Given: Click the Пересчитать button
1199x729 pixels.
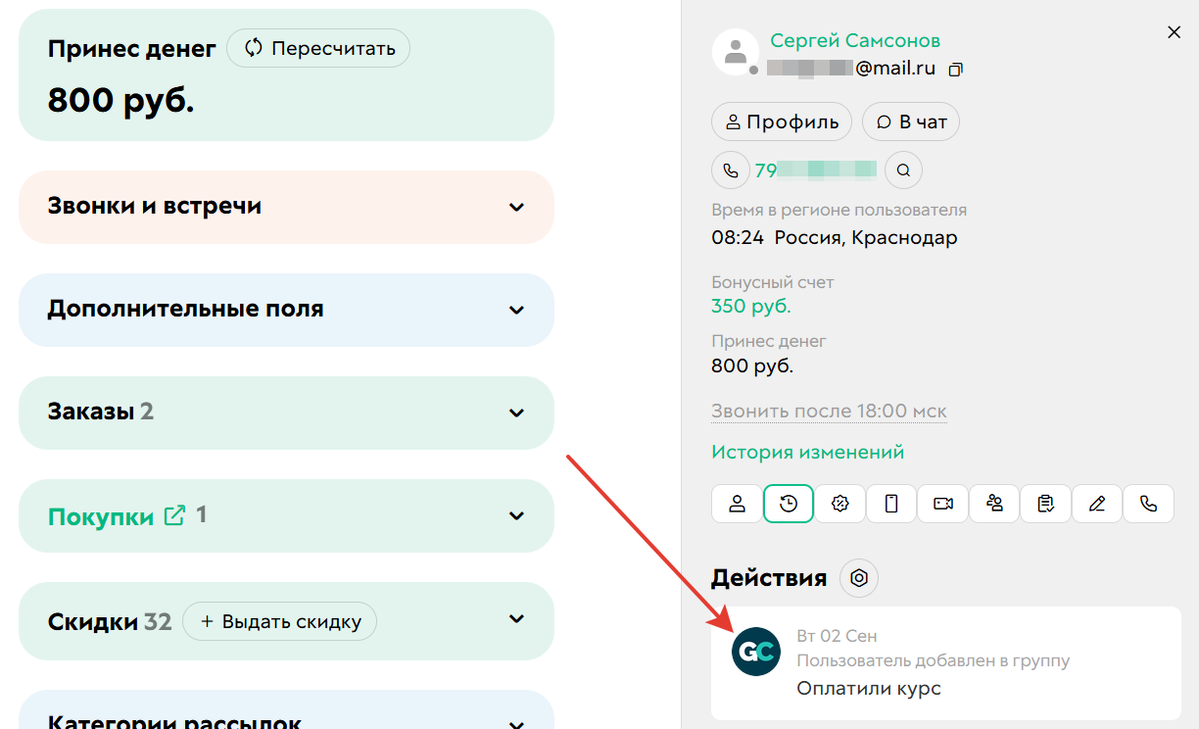Looking at the screenshot, I should tap(318, 47).
